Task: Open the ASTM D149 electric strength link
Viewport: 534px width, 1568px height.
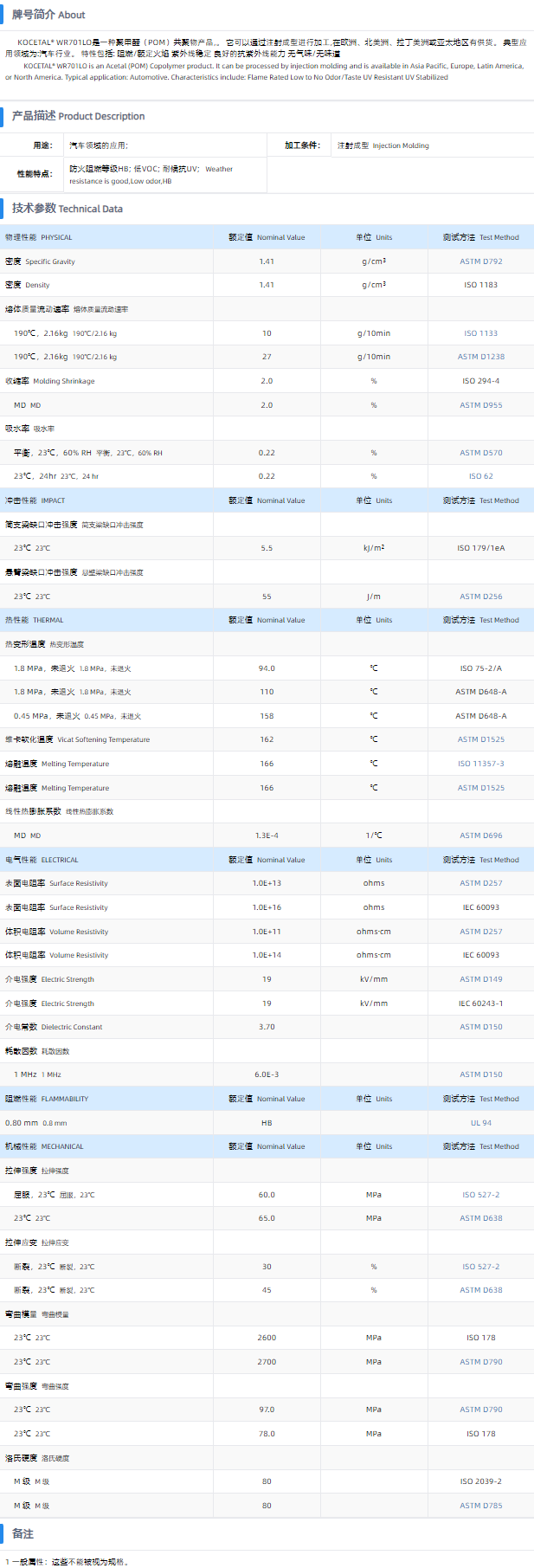Action: pyautogui.click(x=480, y=979)
